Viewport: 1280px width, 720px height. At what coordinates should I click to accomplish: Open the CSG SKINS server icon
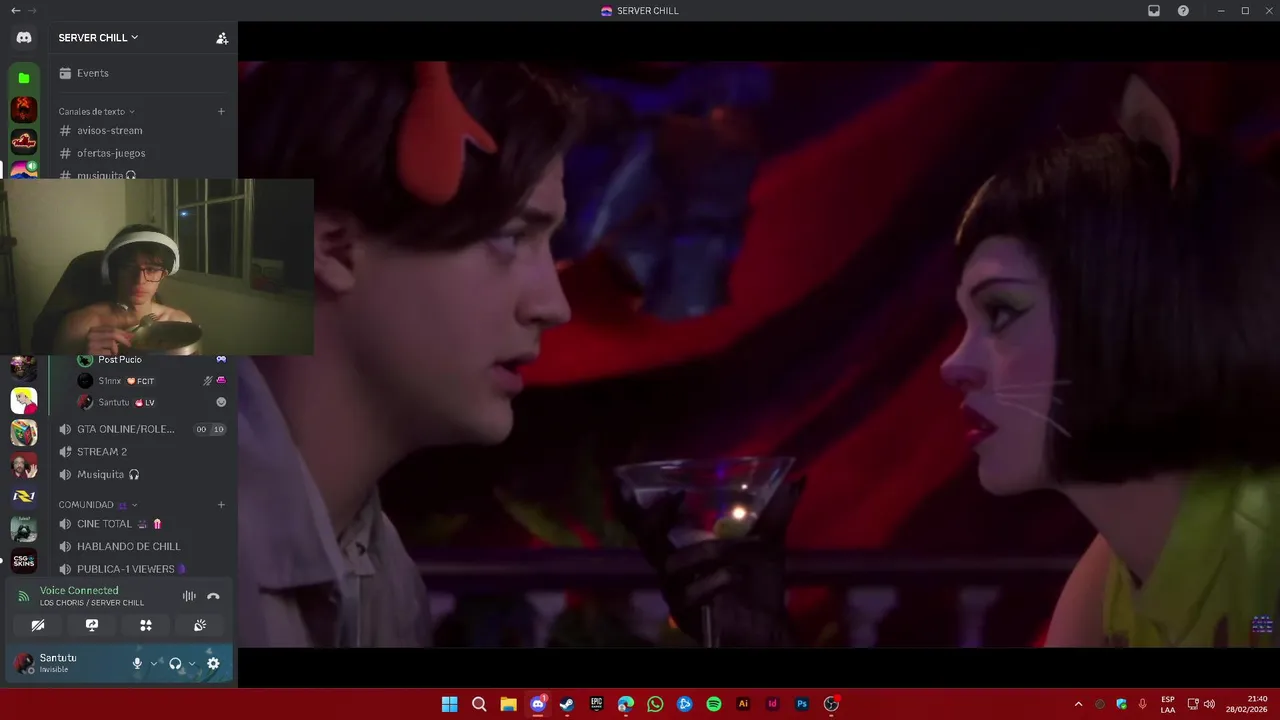pyautogui.click(x=24, y=561)
